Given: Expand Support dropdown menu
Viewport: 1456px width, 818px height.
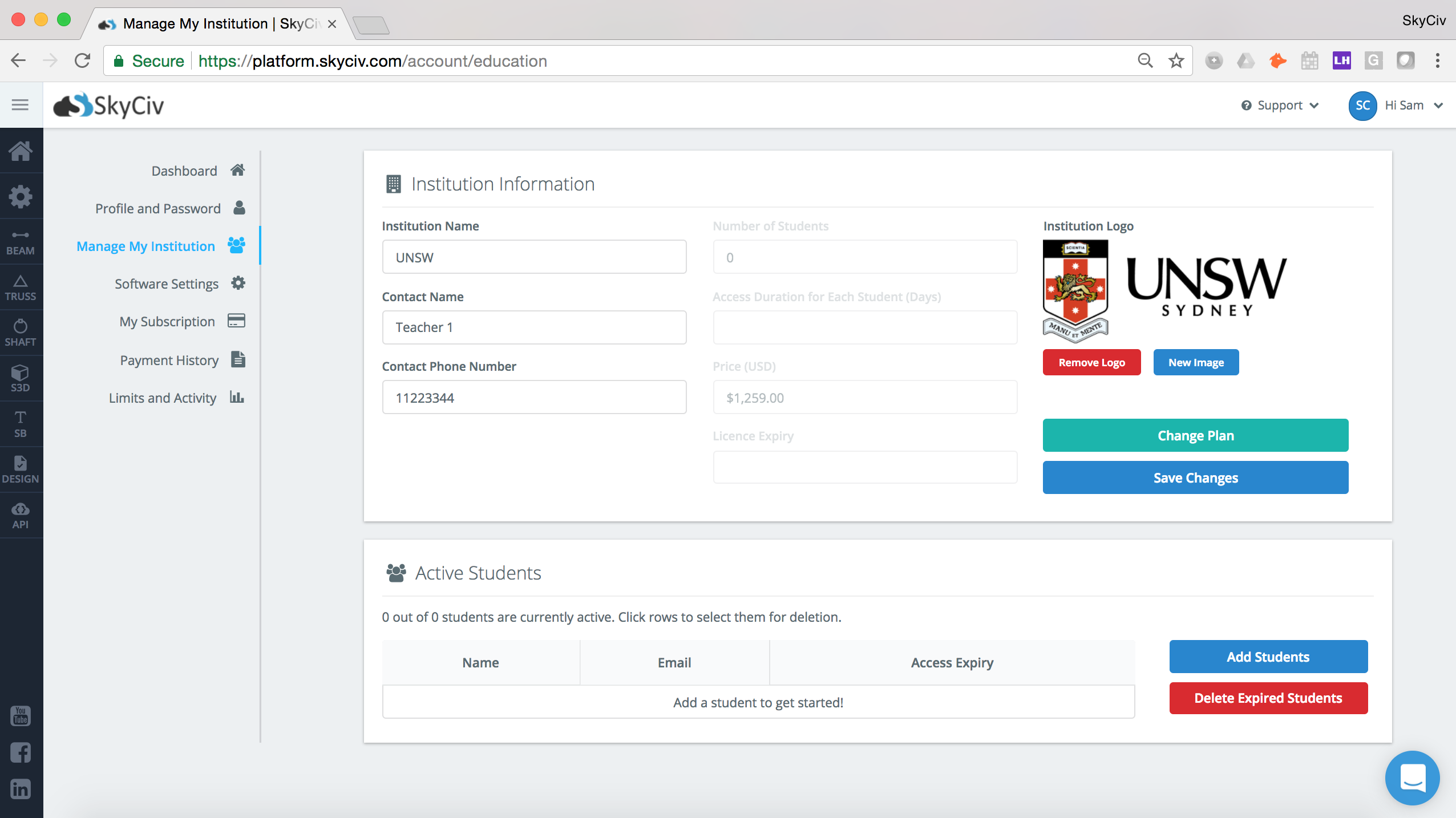Looking at the screenshot, I should [1279, 105].
